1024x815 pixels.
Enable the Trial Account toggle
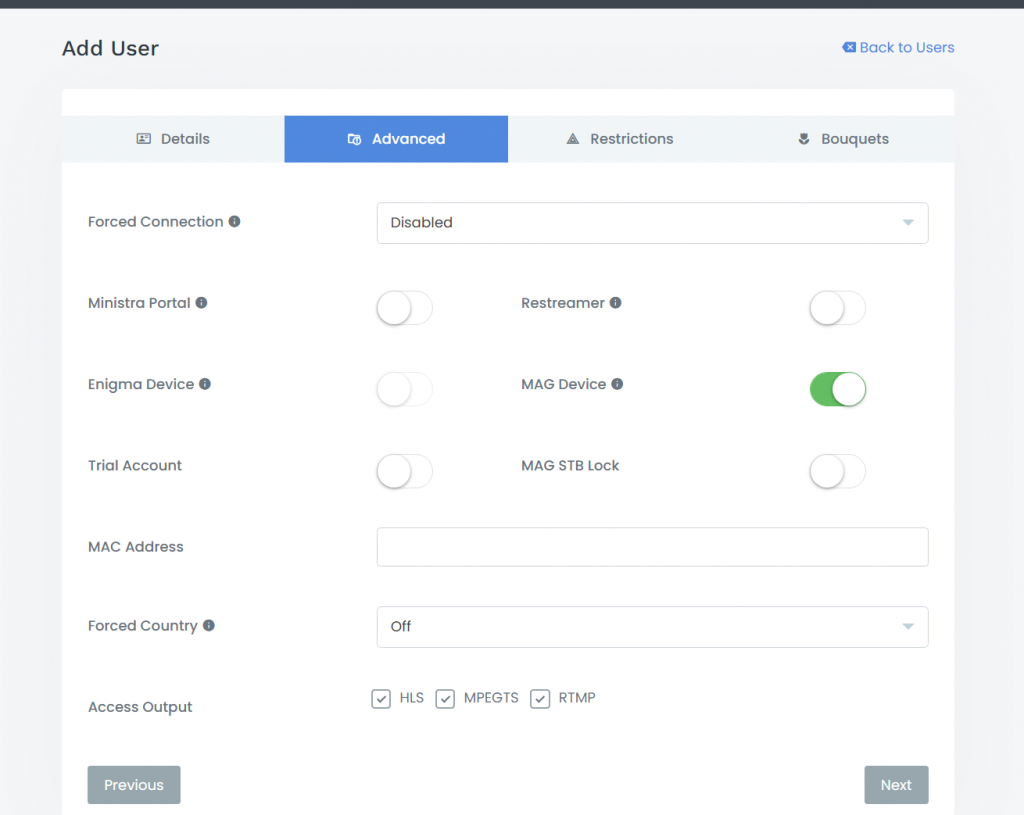404,471
